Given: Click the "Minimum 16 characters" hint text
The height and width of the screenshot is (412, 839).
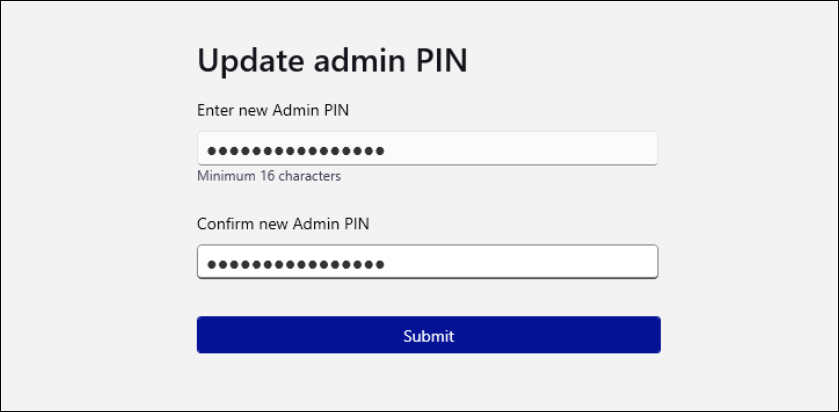Looking at the screenshot, I should click(x=269, y=177).
